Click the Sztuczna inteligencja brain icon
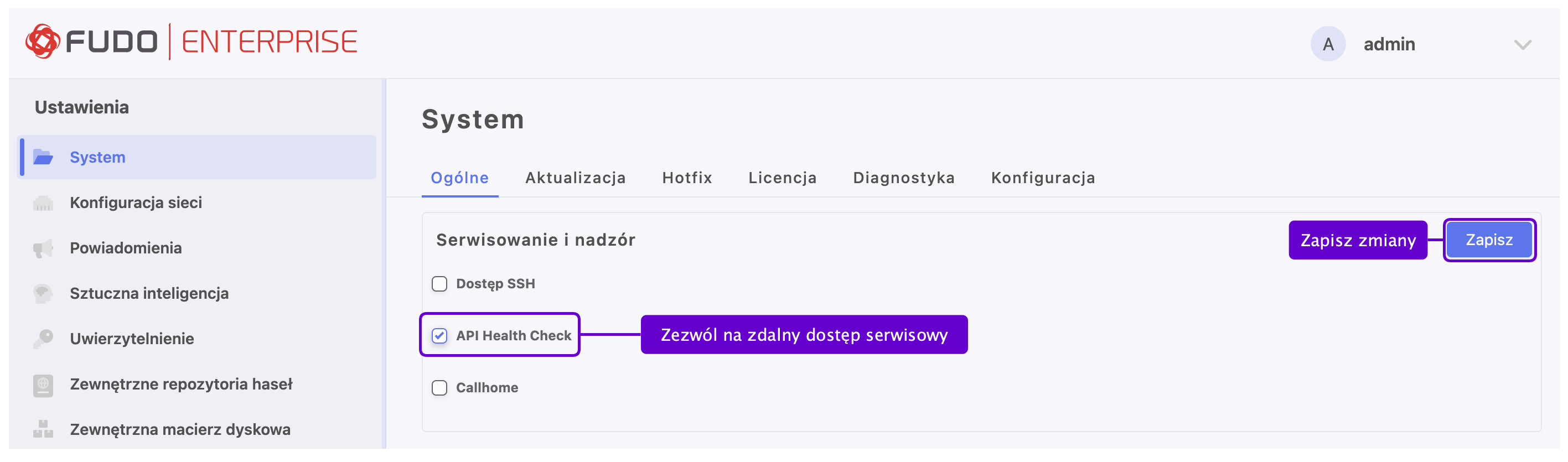The image size is (1568, 462). pos(43,293)
